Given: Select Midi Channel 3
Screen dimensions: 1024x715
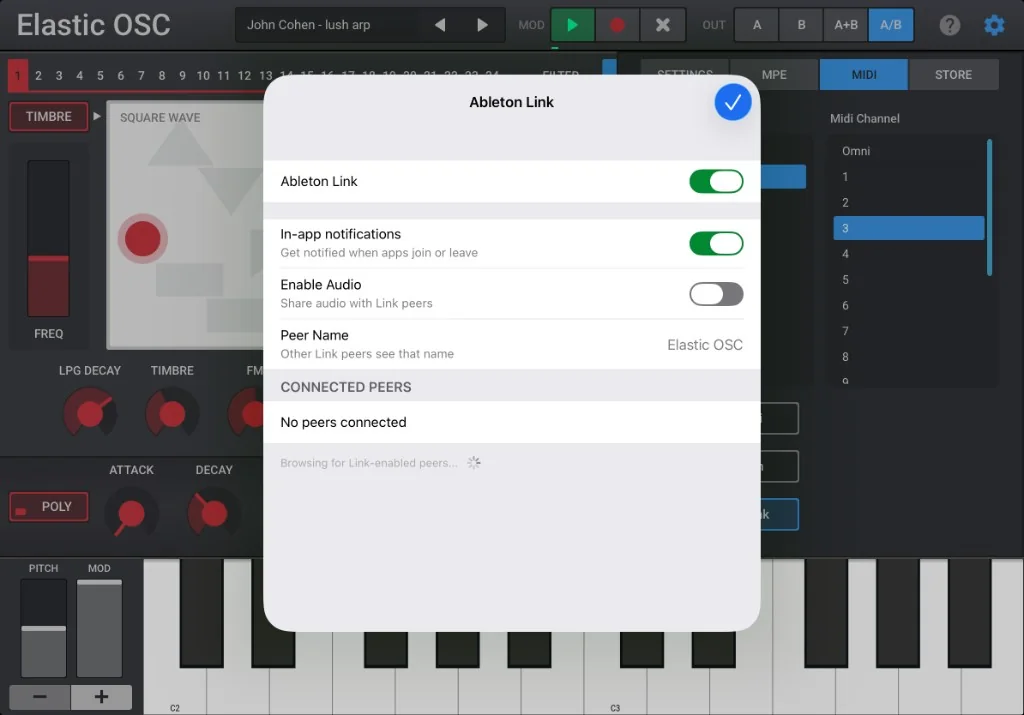Looking at the screenshot, I should pos(908,228).
